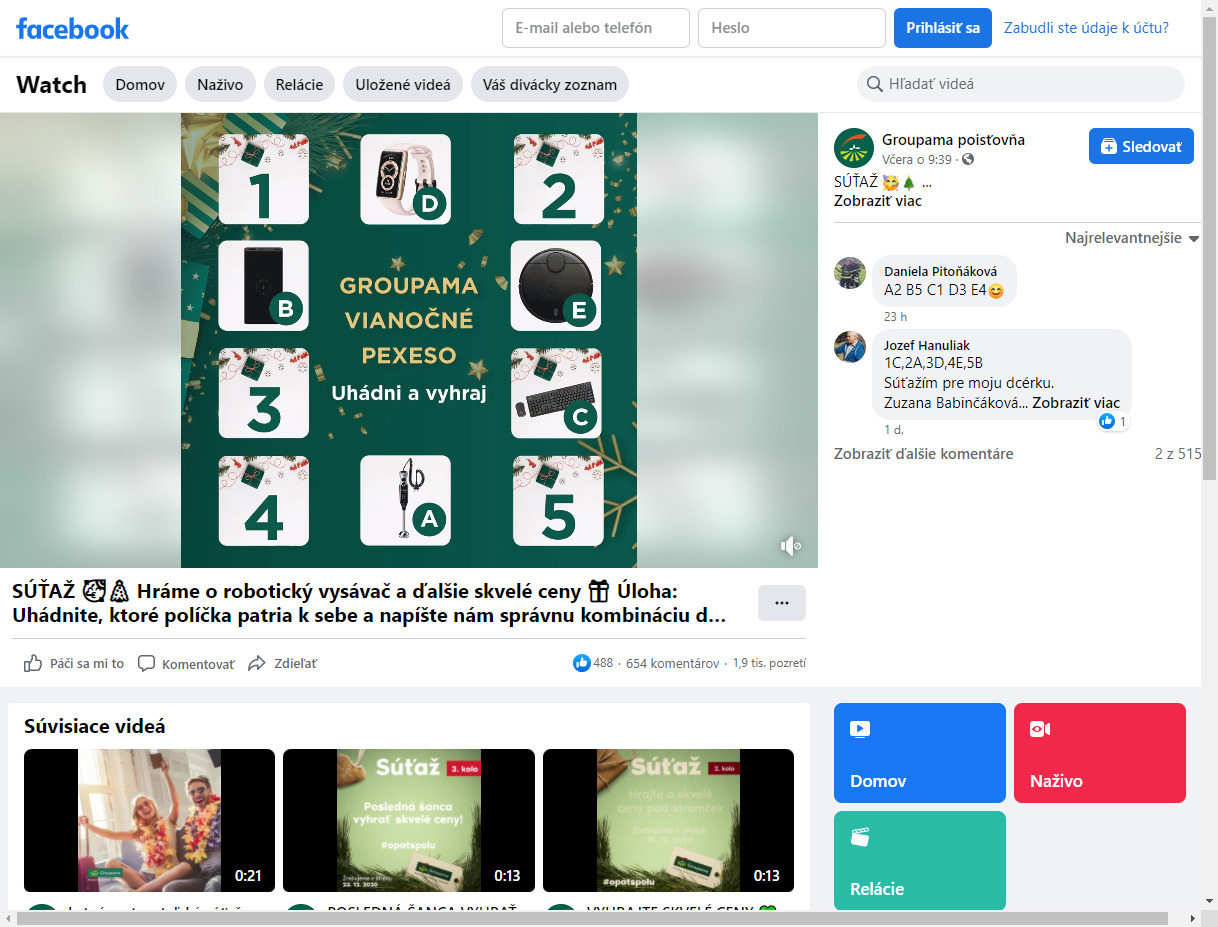Open the Najrelevantnejšie comment sort dropdown
Screen dimensions: 1218x927
click(1132, 238)
